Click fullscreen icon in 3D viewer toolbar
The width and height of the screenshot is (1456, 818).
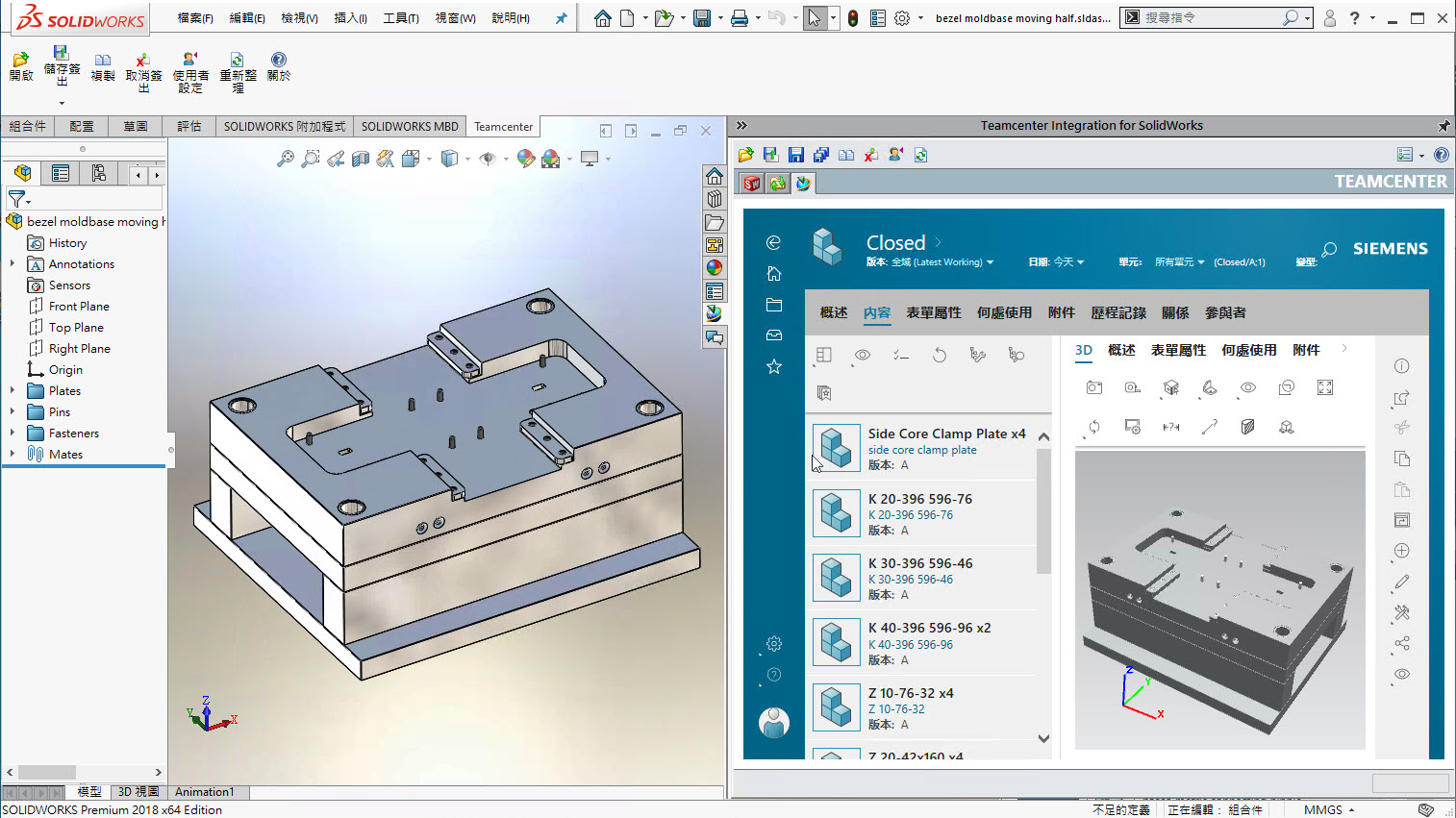(1325, 387)
